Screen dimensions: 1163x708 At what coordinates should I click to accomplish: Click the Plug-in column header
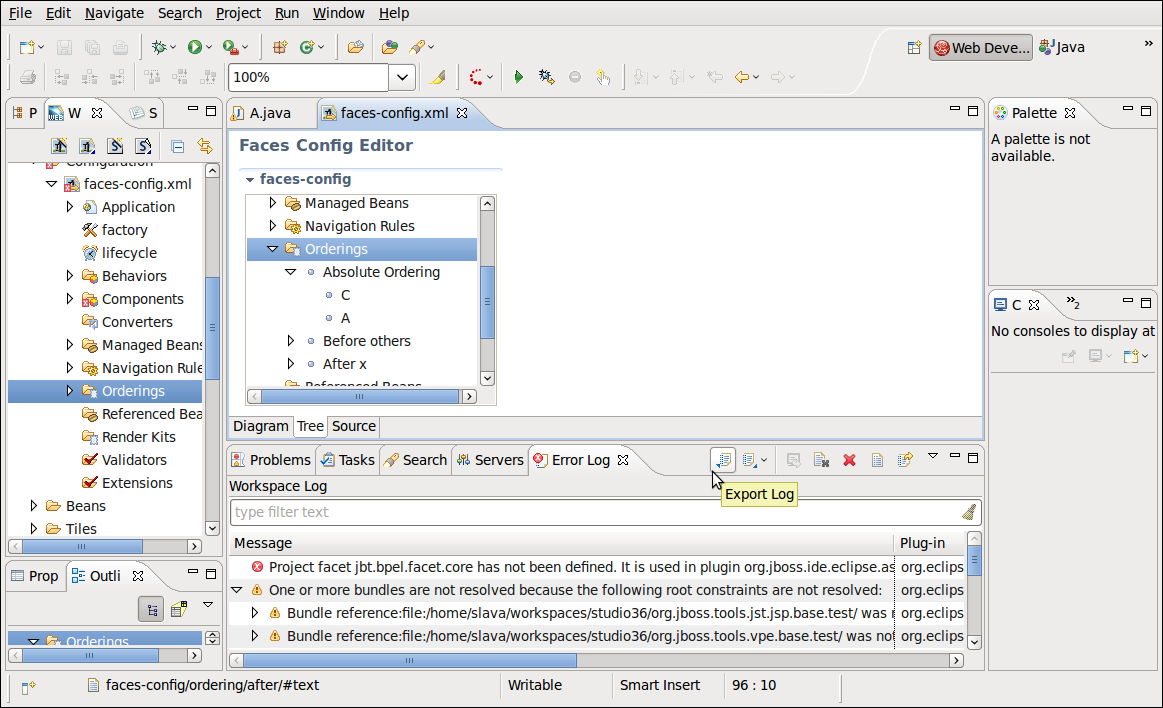pos(929,543)
